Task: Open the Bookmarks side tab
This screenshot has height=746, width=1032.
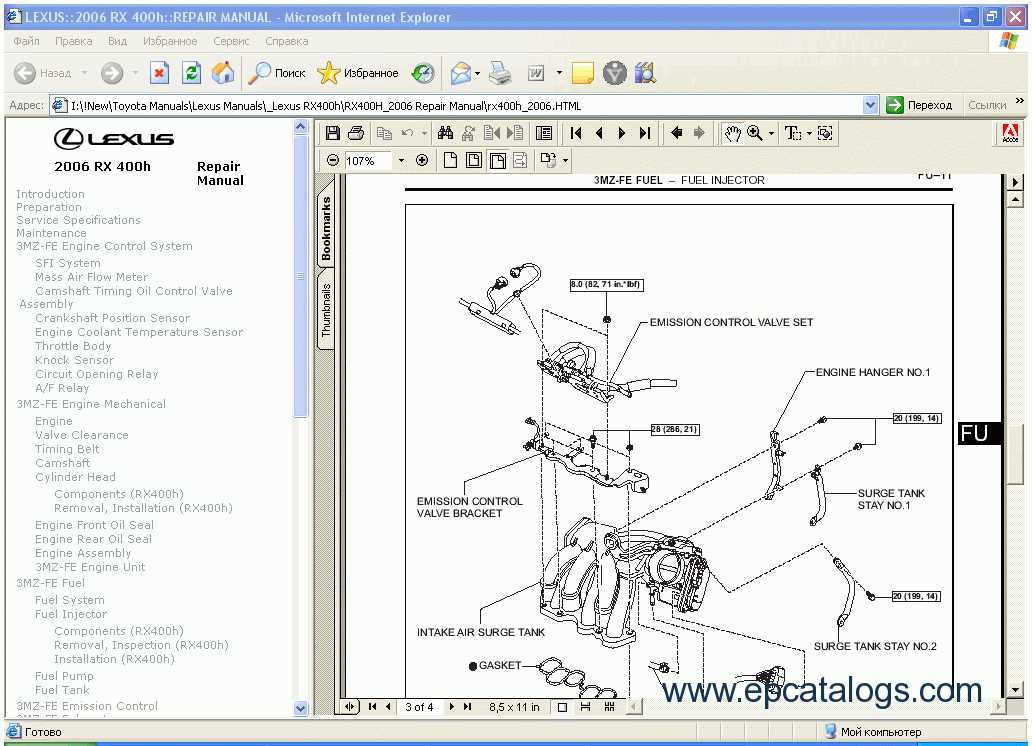Action: coord(326,228)
